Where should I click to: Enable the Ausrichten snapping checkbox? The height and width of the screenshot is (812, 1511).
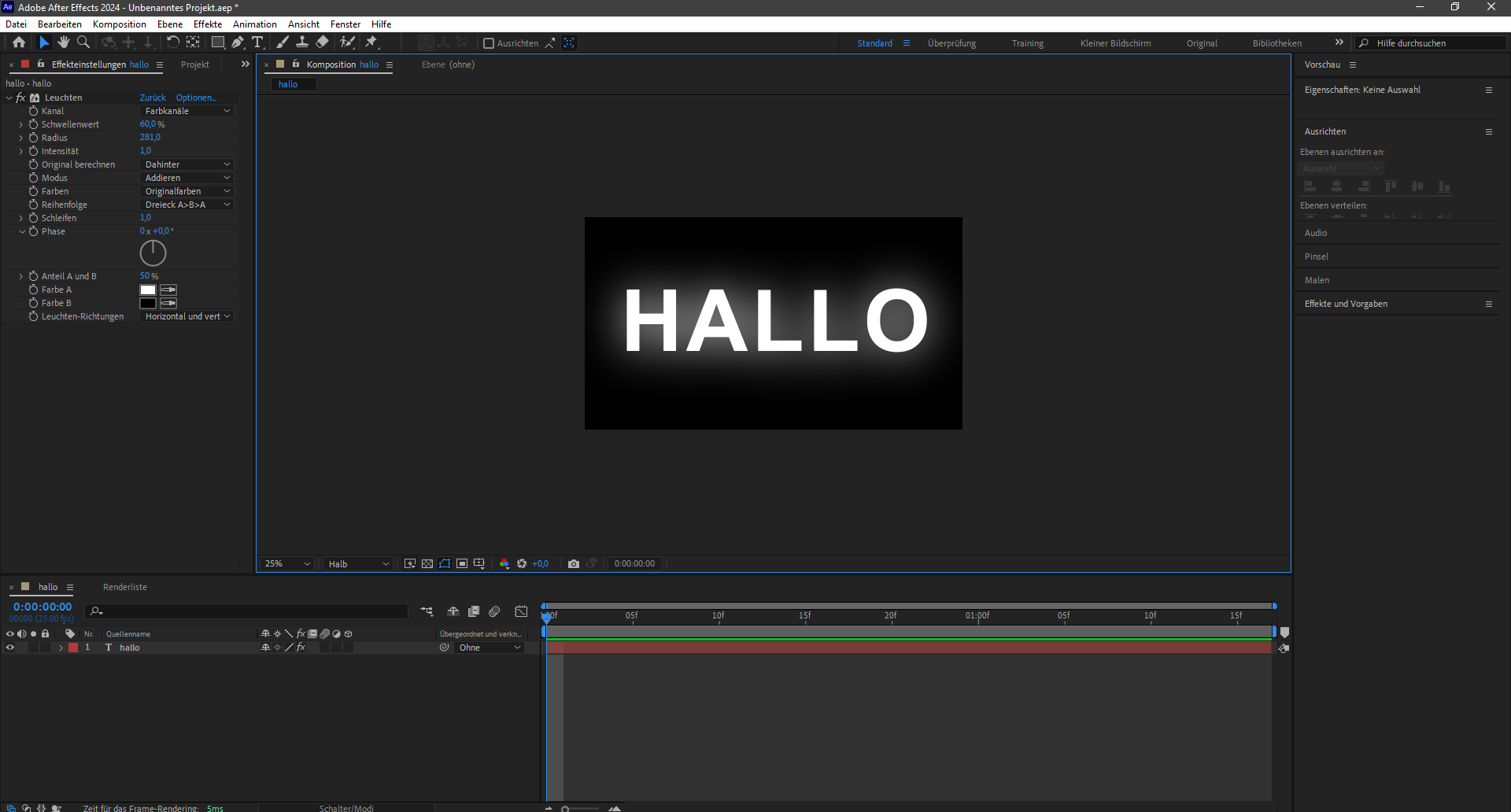click(x=489, y=43)
